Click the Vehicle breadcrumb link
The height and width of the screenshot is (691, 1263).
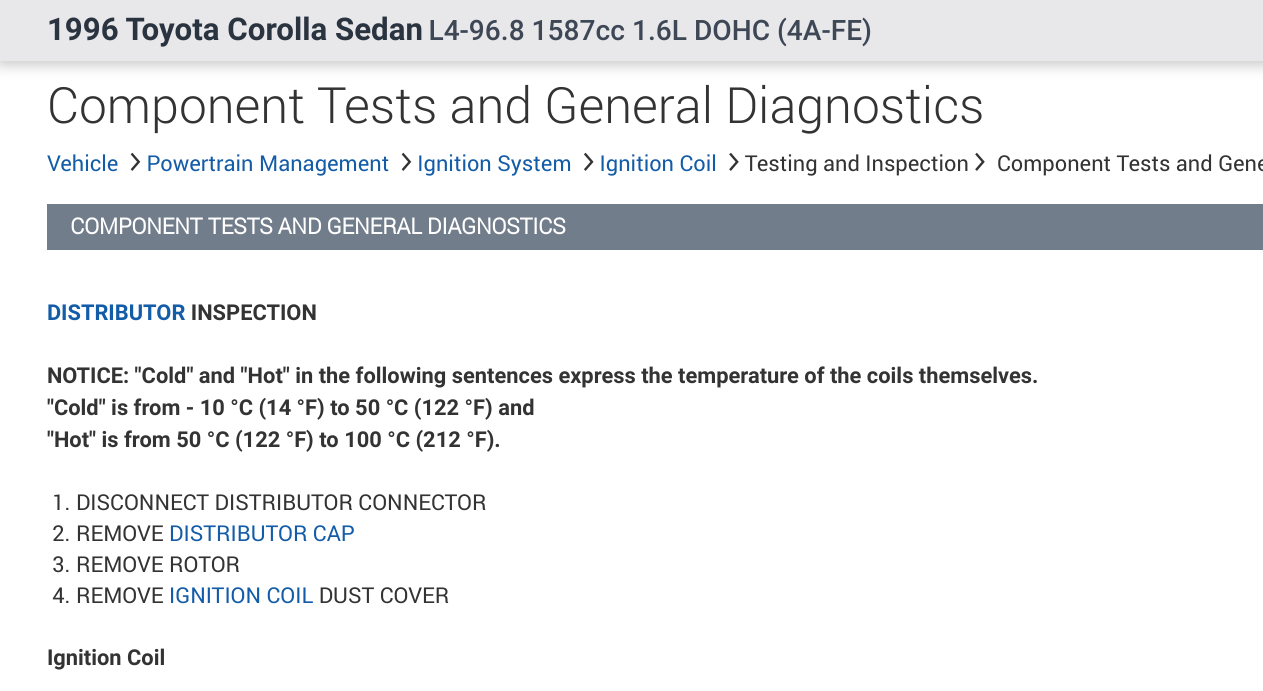coord(82,164)
